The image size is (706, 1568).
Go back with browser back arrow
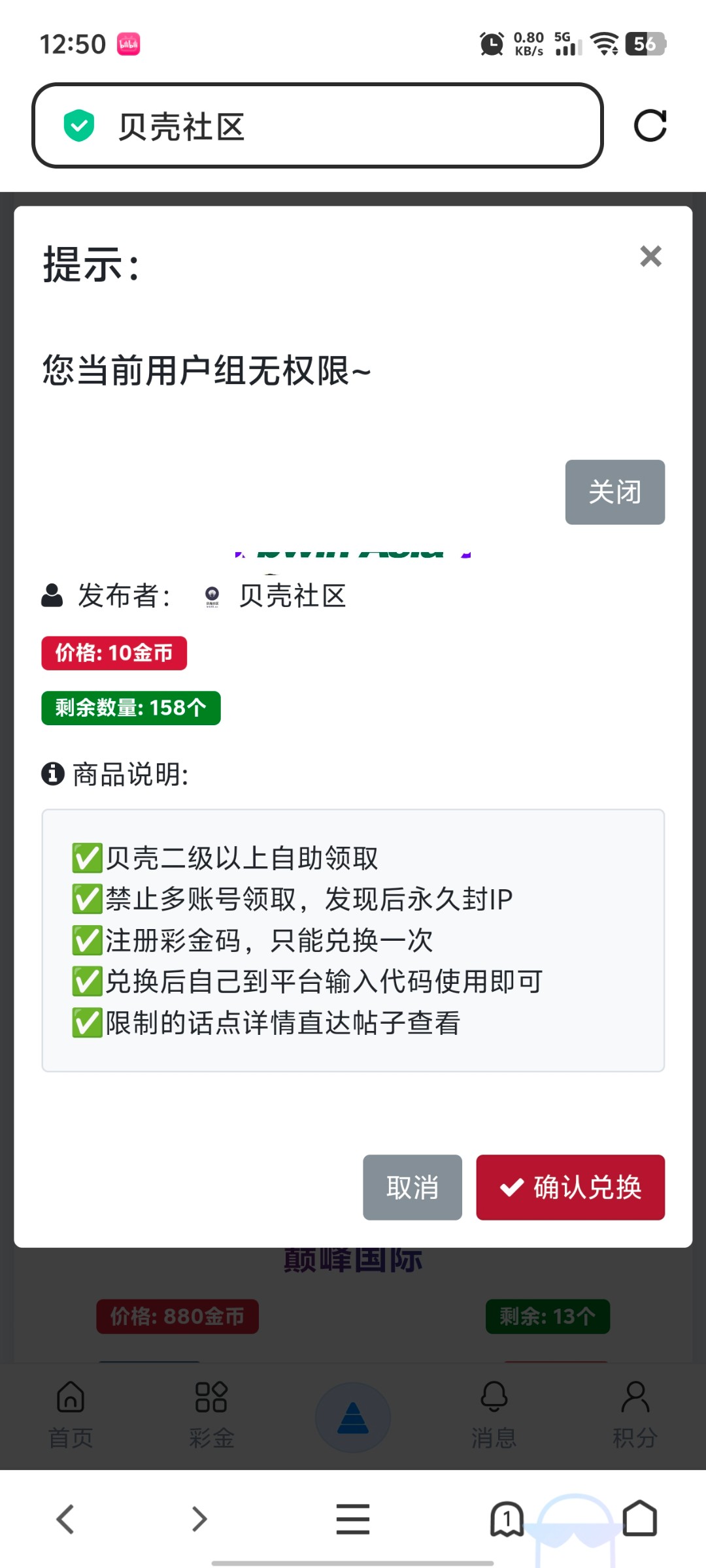(x=65, y=1519)
